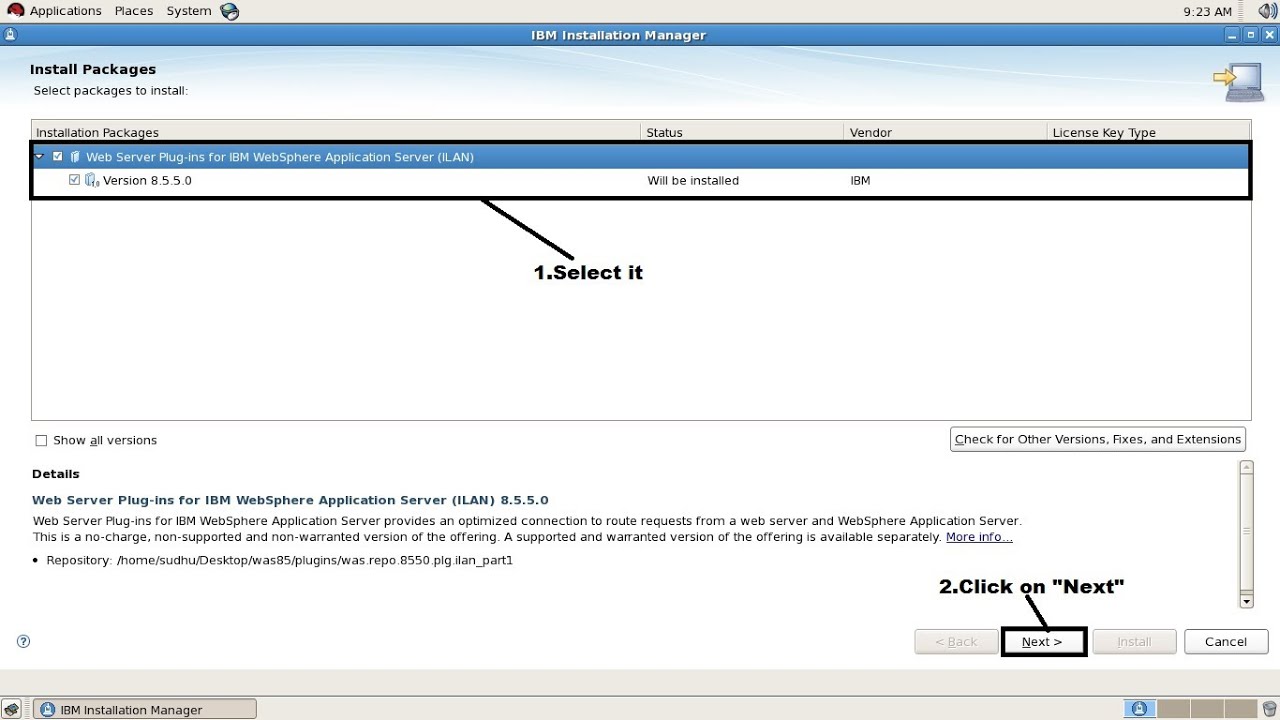Toggle the Web Server Plug-ins package checkbox
The image size is (1280, 720).
(x=58, y=157)
